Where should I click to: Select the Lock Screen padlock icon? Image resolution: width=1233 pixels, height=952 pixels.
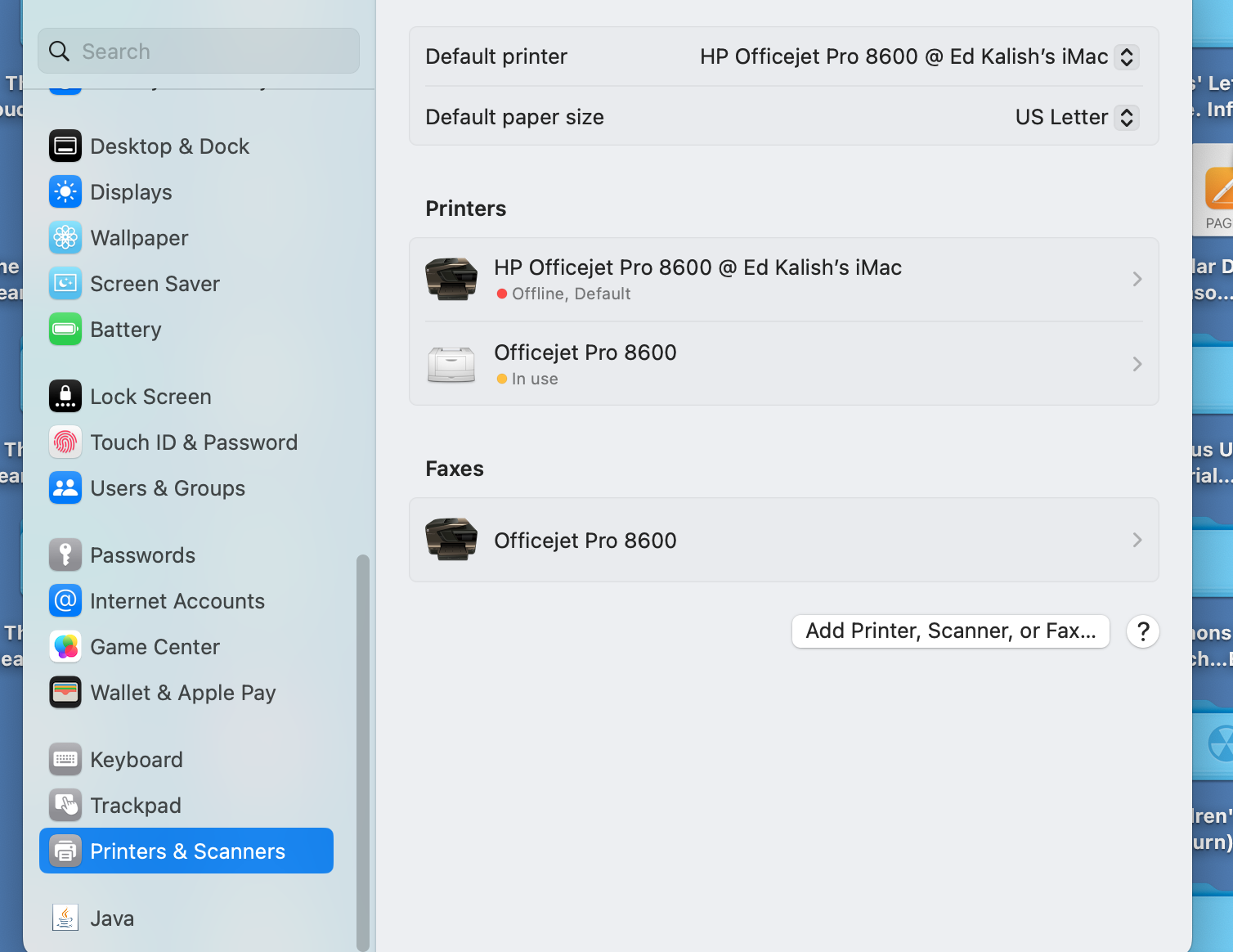pyautogui.click(x=65, y=397)
